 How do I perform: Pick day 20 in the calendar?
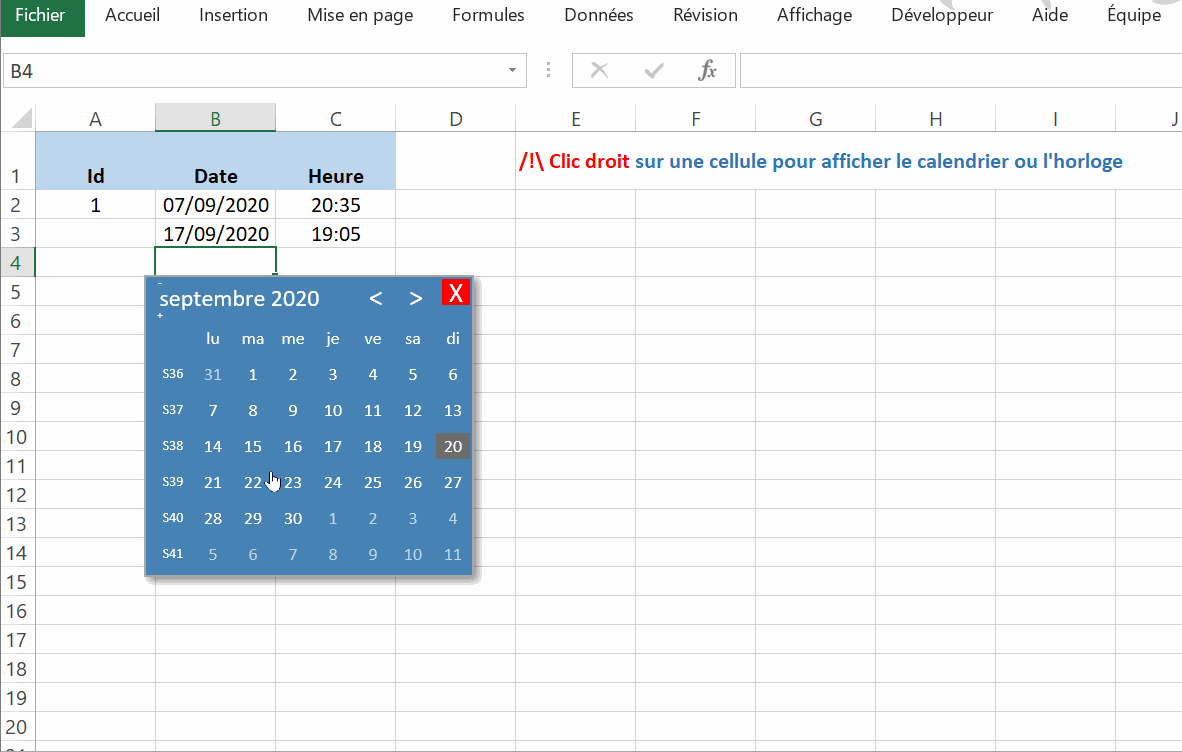pos(452,446)
